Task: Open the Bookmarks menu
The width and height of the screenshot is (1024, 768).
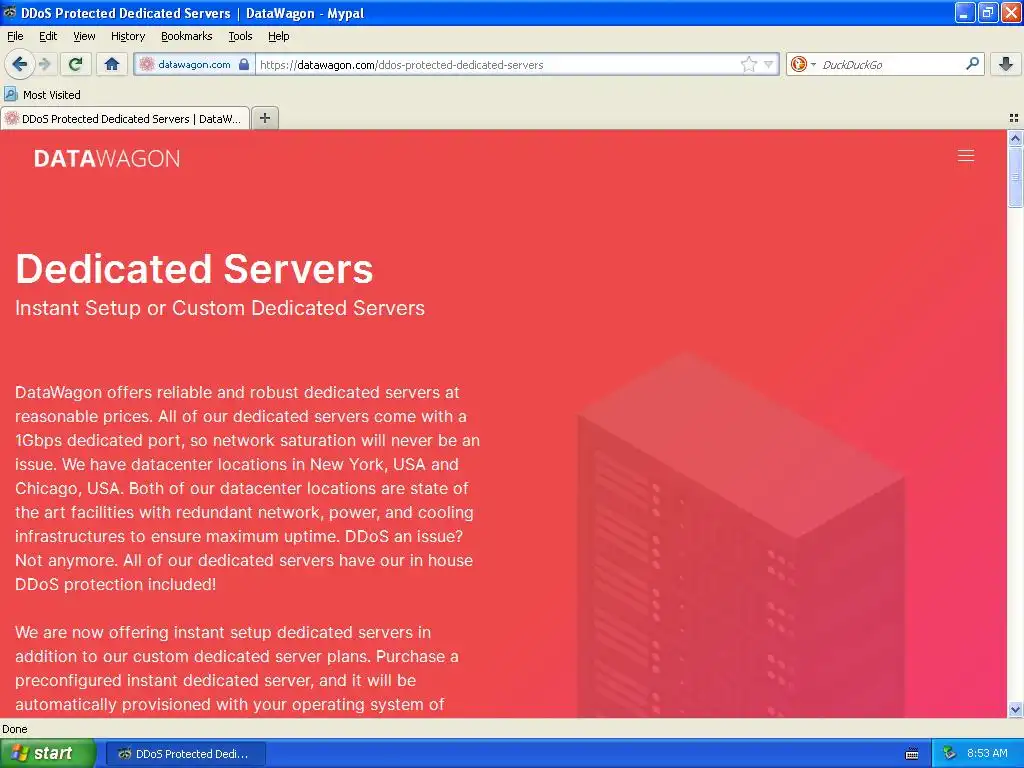Action: pos(186,36)
